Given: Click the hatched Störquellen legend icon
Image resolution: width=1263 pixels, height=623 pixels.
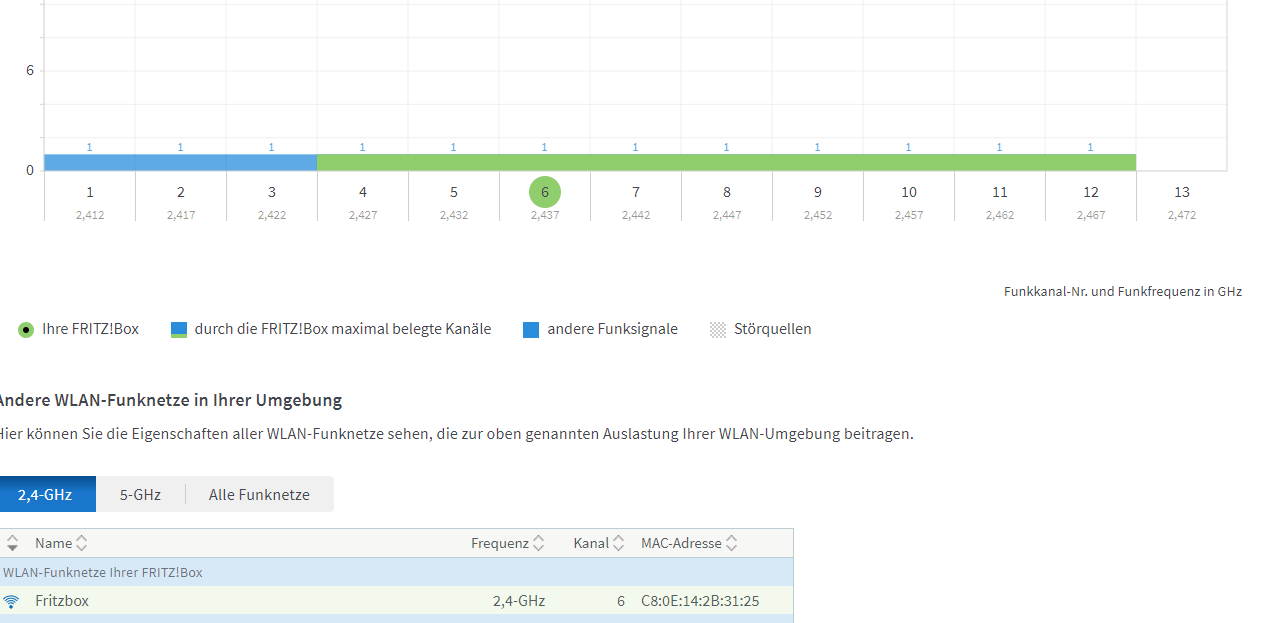Looking at the screenshot, I should (718, 330).
